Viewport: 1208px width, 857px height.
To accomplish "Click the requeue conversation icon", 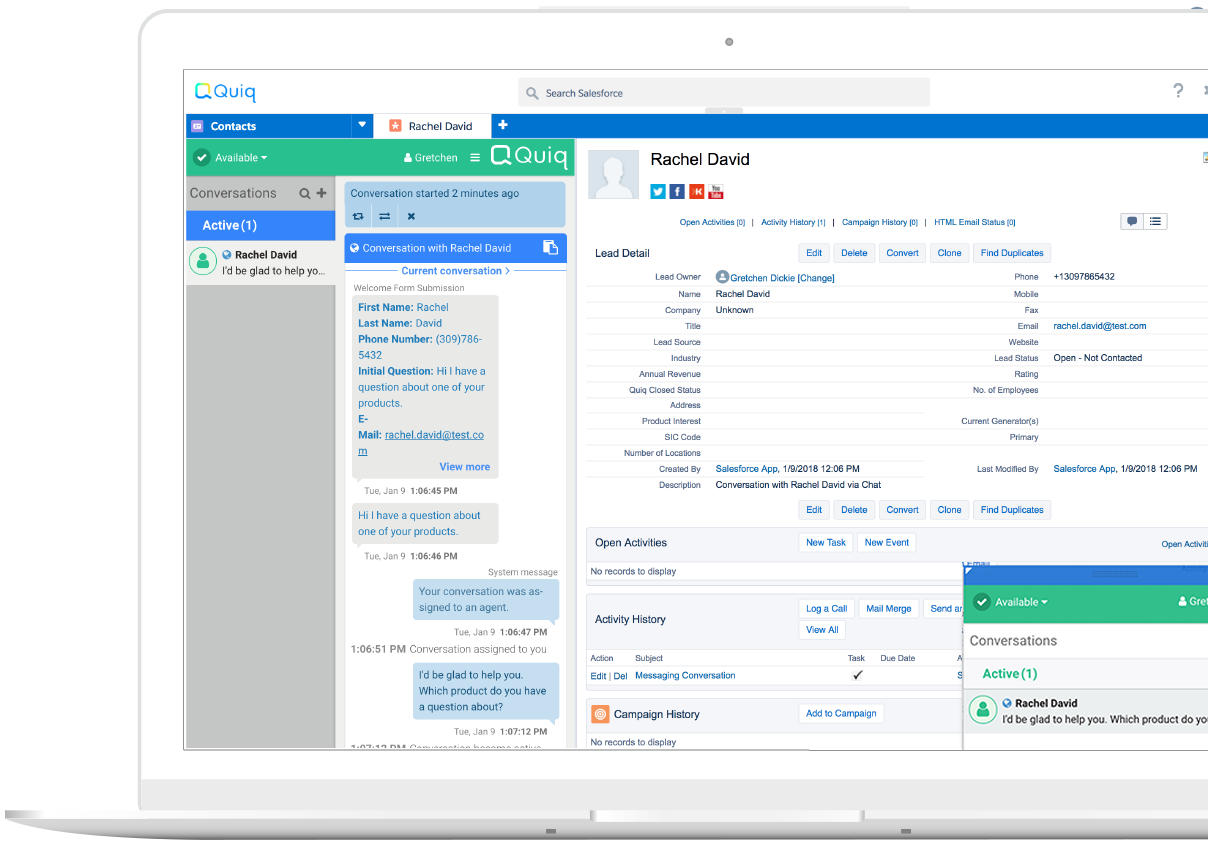I will click(x=360, y=216).
